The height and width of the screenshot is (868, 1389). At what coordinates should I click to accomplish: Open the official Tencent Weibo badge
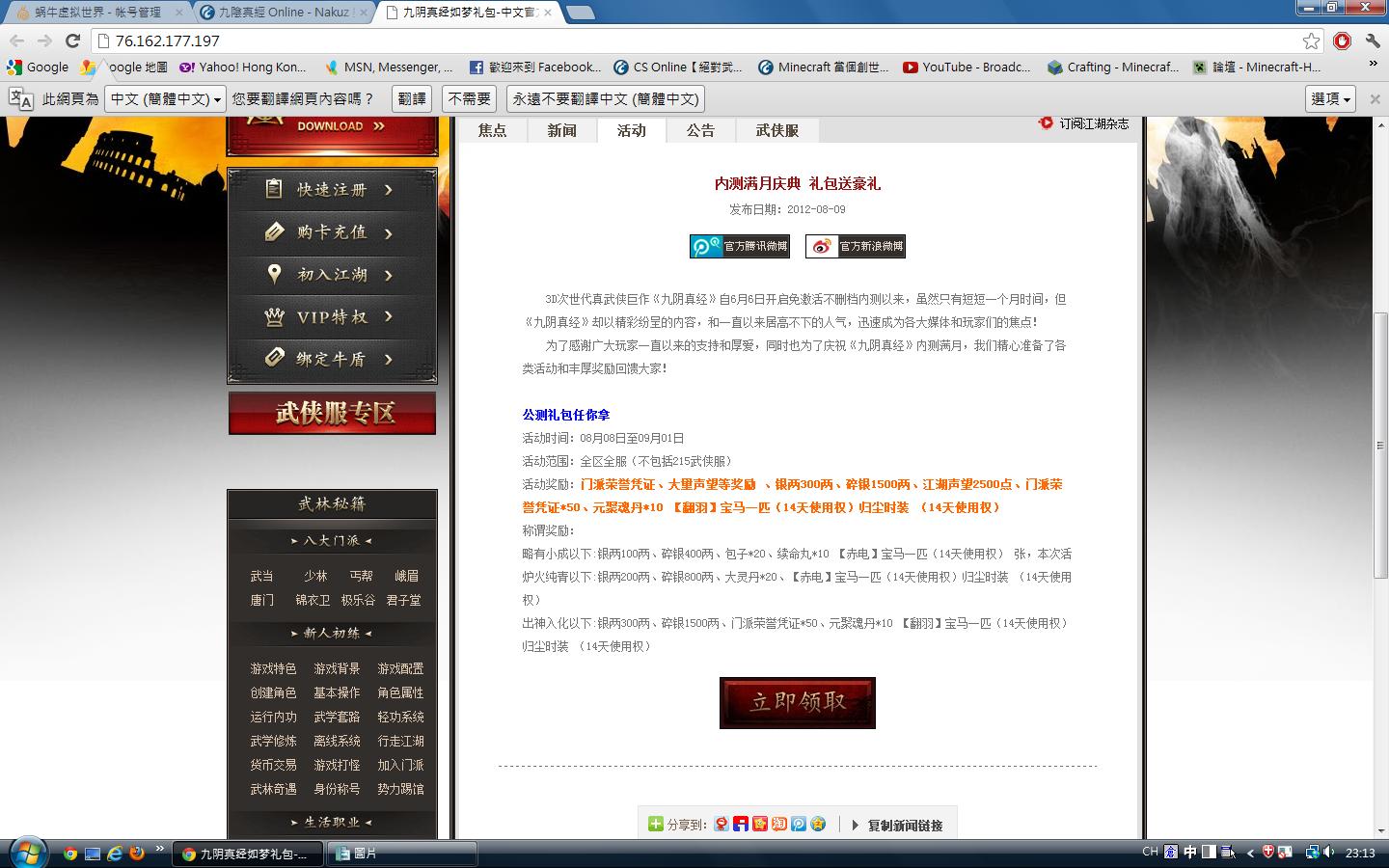(740, 246)
